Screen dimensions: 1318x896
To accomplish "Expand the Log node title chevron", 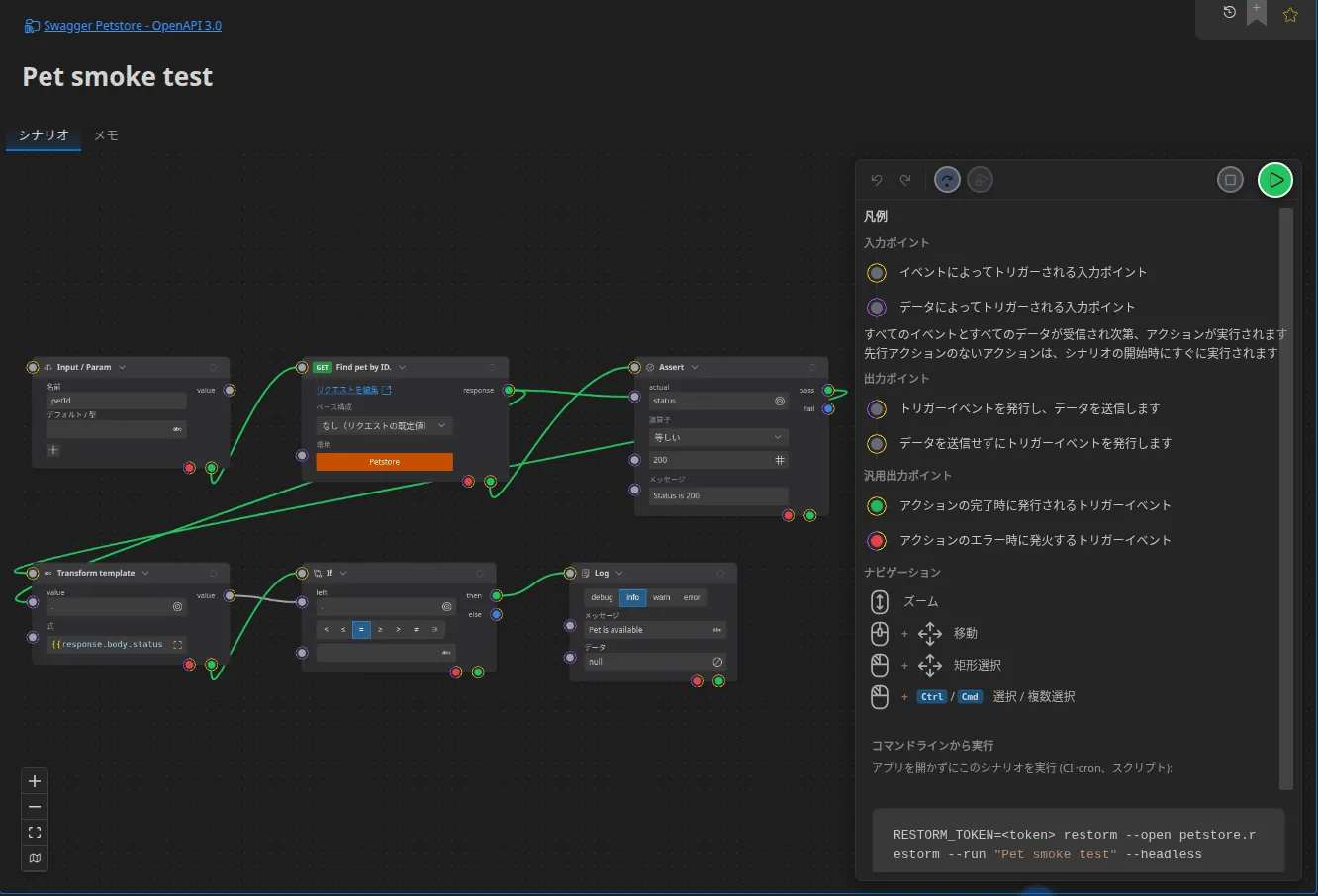I will (619, 574).
